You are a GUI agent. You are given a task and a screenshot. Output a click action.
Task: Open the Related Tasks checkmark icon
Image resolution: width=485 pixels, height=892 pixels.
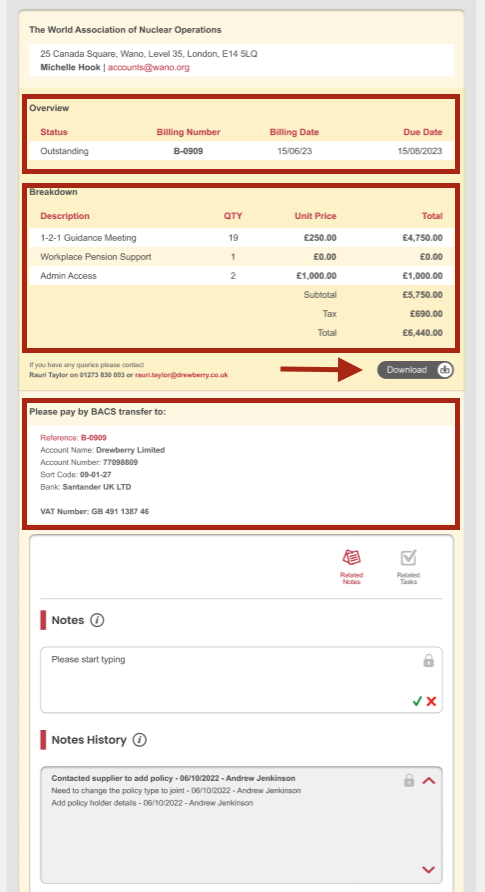coord(408,558)
